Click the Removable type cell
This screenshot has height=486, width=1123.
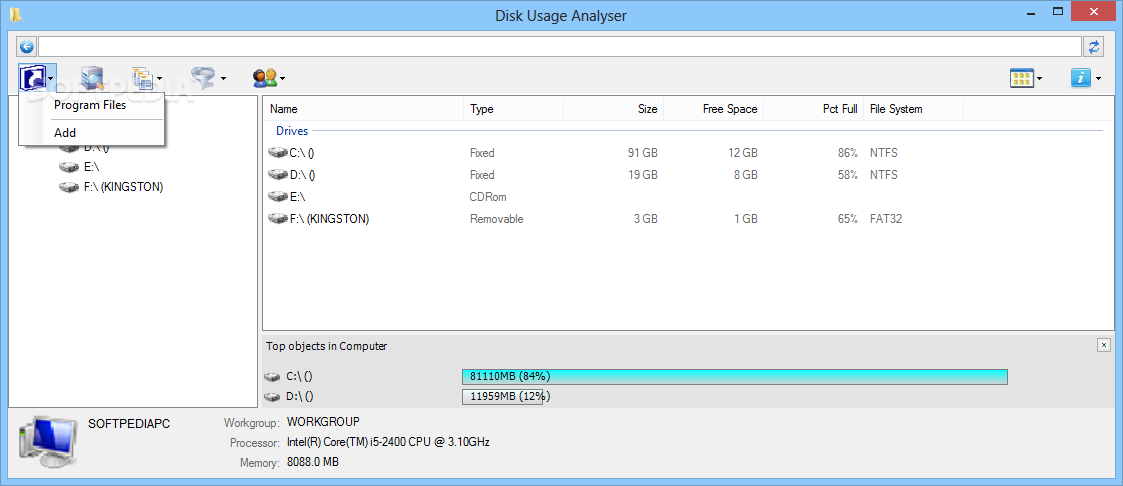[496, 218]
